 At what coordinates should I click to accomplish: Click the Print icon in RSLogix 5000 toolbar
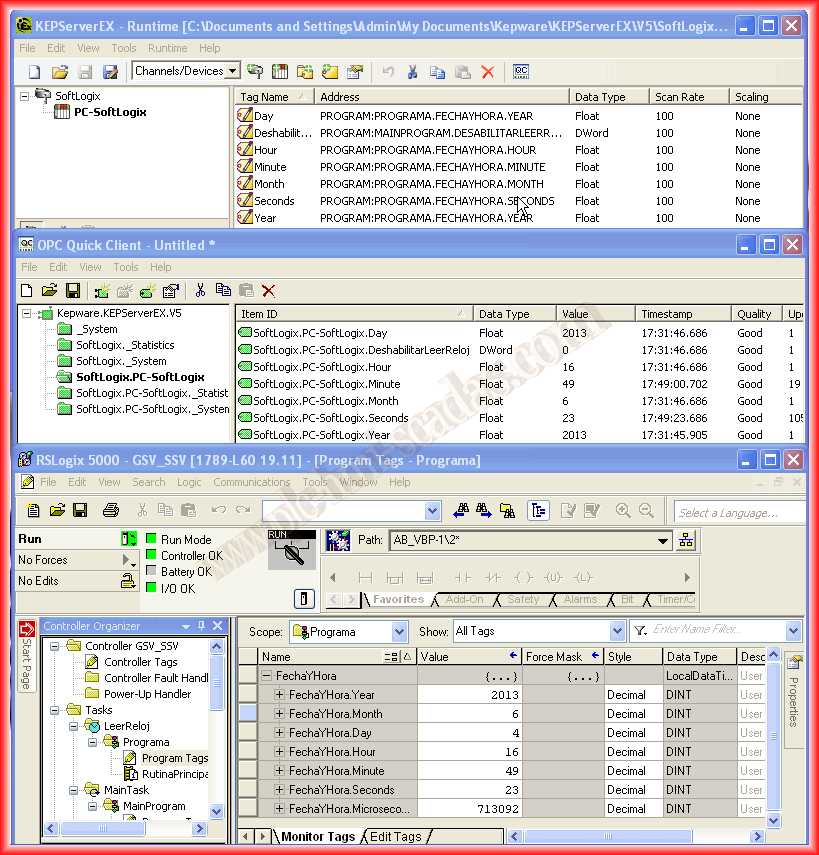pyautogui.click(x=111, y=511)
